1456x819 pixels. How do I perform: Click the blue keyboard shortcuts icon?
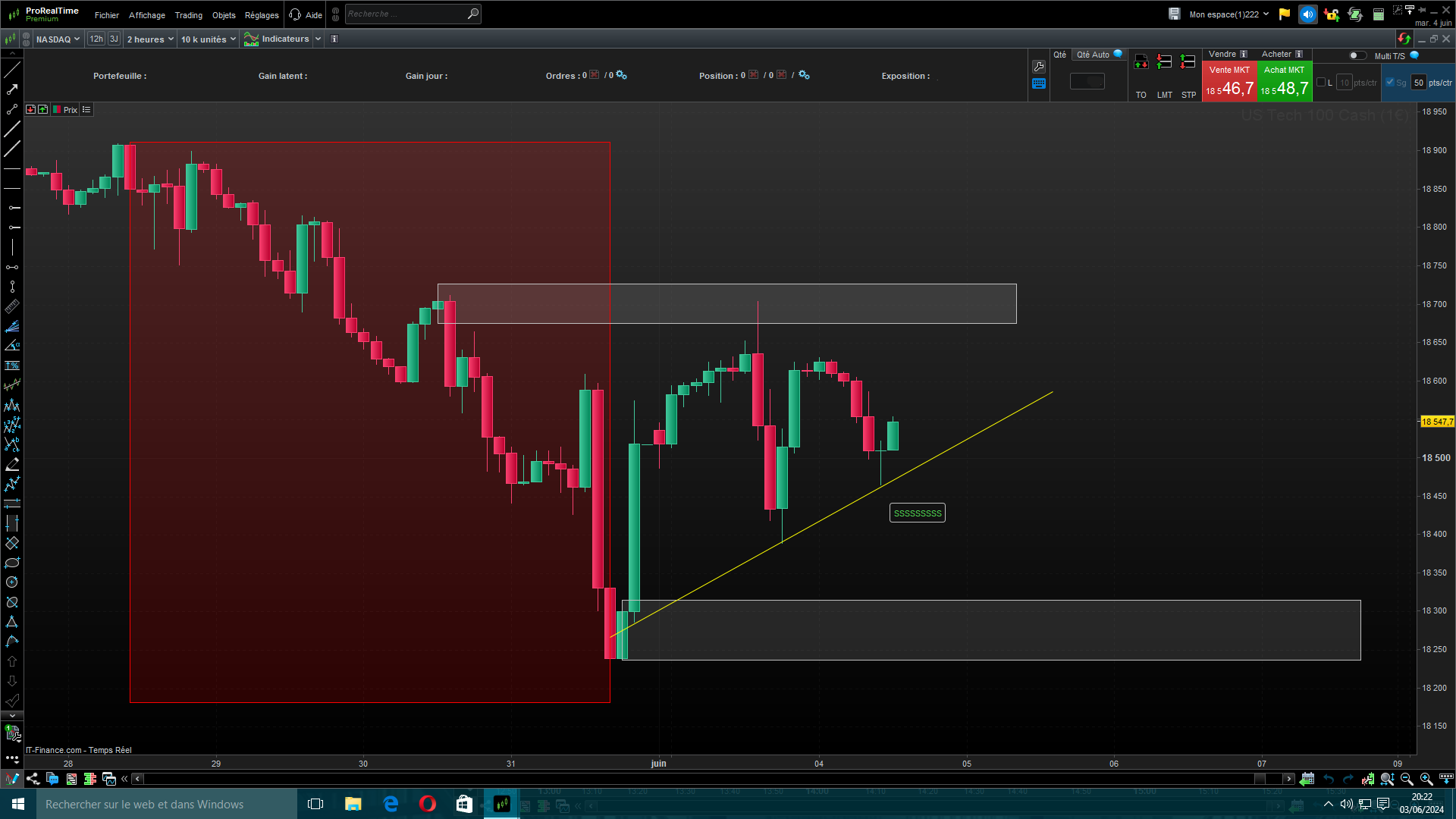(1039, 84)
